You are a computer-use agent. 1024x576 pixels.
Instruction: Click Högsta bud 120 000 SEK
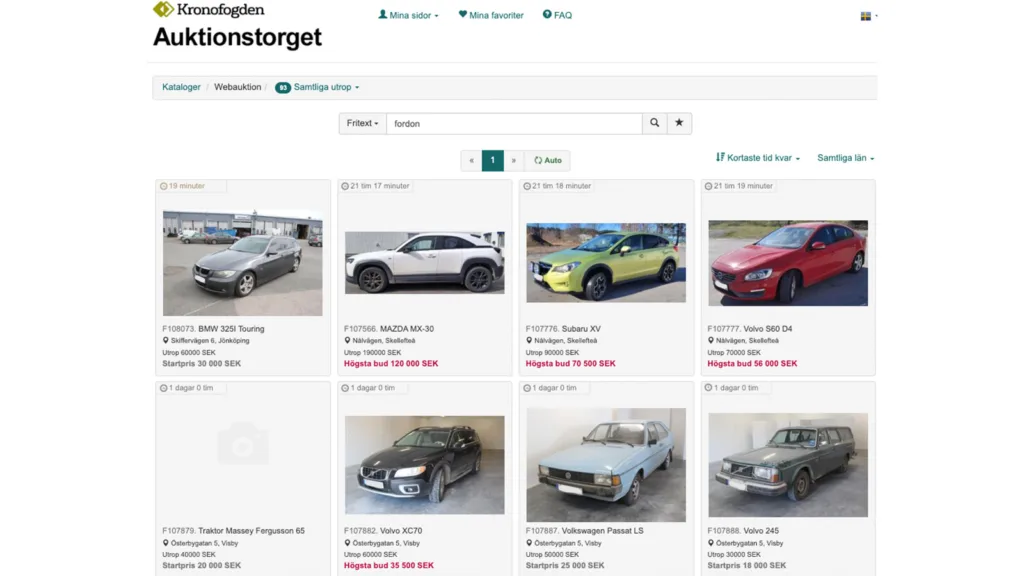pos(391,364)
